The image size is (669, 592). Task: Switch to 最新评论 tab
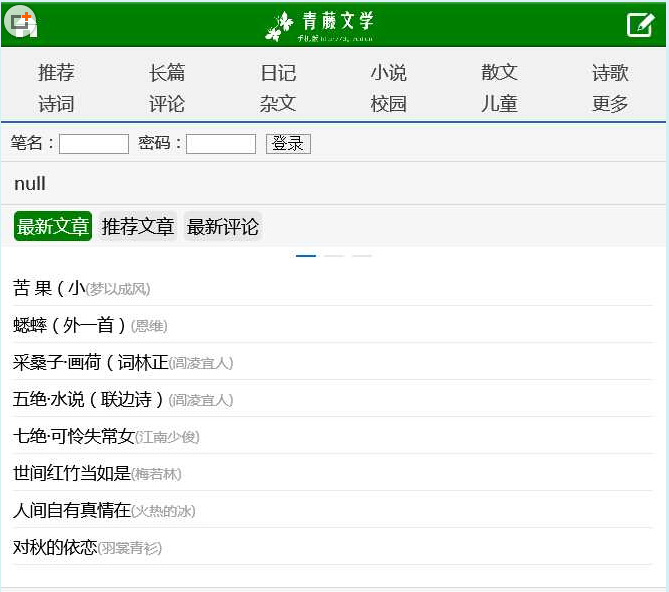coord(222,226)
